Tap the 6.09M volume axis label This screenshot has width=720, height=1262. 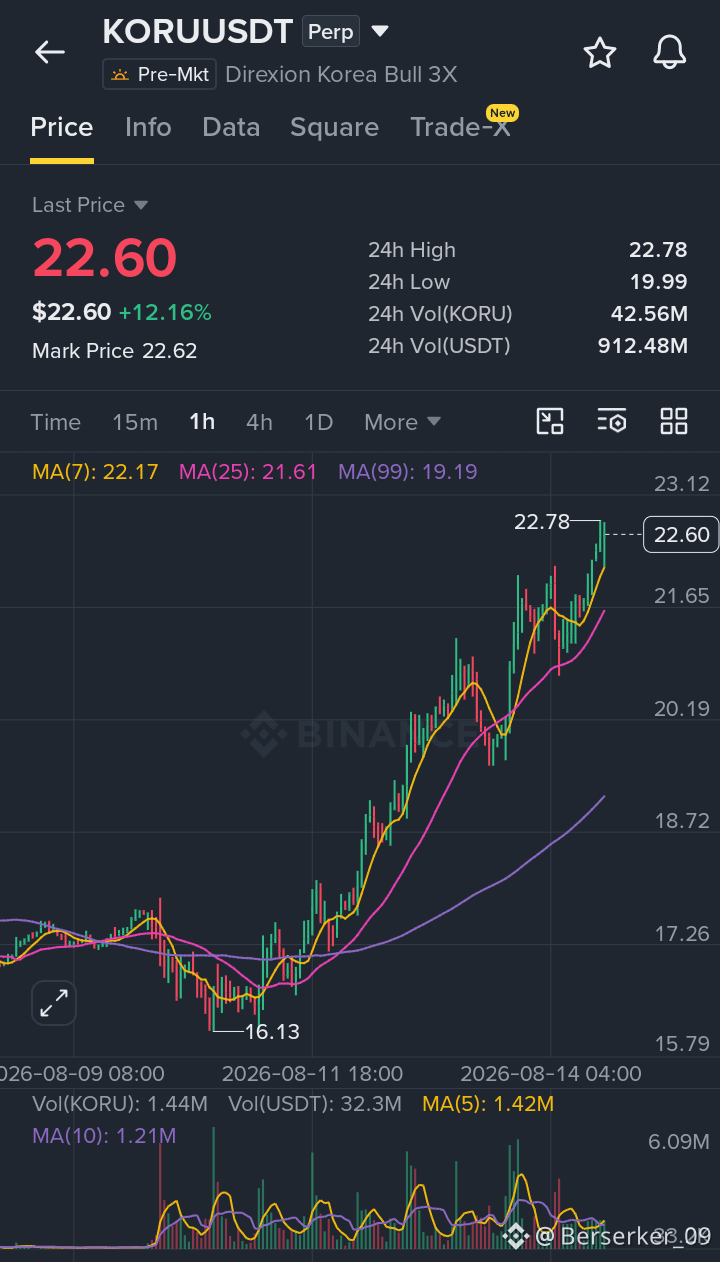[679, 1141]
